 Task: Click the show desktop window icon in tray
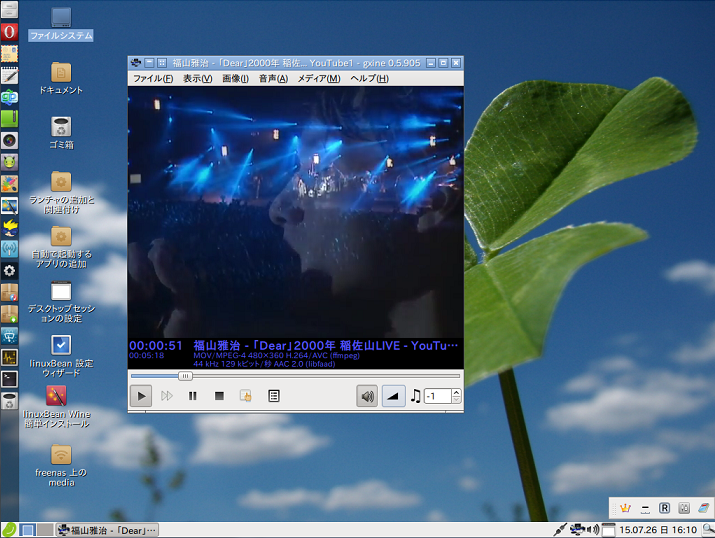608,530
